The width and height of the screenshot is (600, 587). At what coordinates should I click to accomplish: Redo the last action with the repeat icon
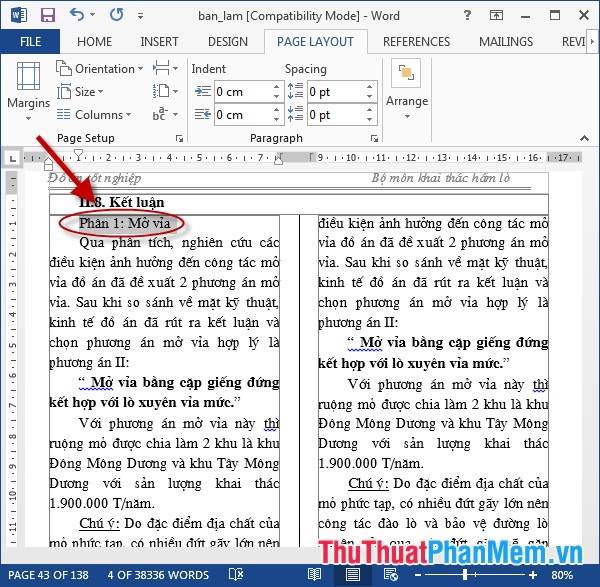tap(116, 15)
